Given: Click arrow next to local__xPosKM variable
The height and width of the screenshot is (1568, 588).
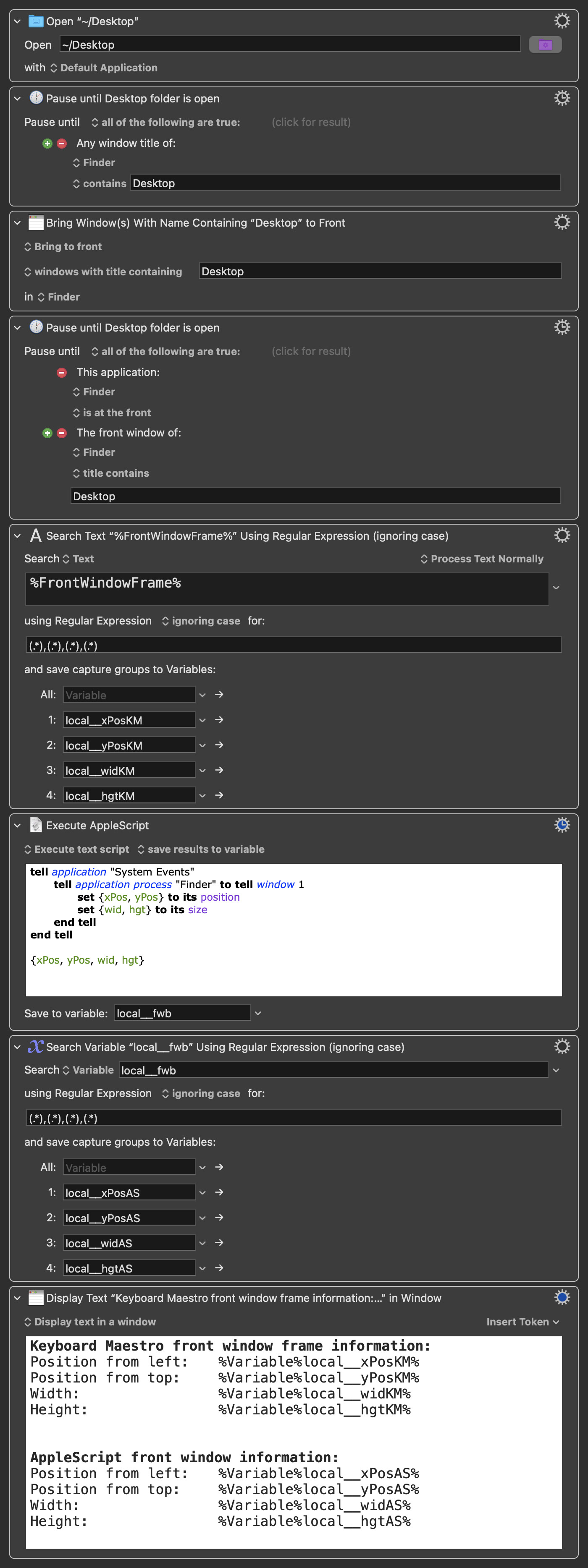Looking at the screenshot, I should [x=219, y=720].
